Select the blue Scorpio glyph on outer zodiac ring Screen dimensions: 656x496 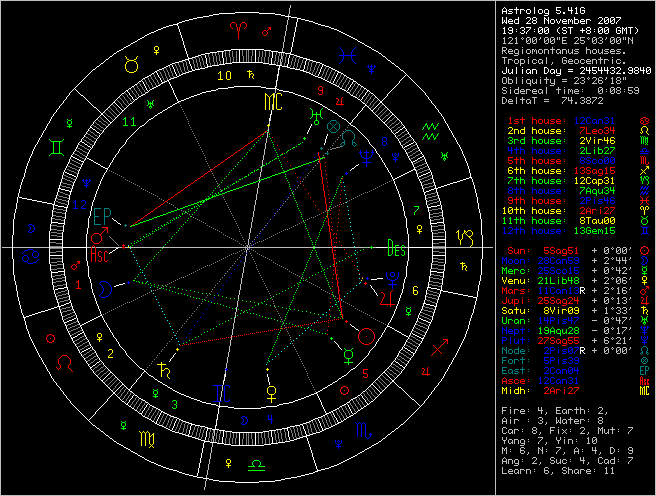tap(363, 430)
